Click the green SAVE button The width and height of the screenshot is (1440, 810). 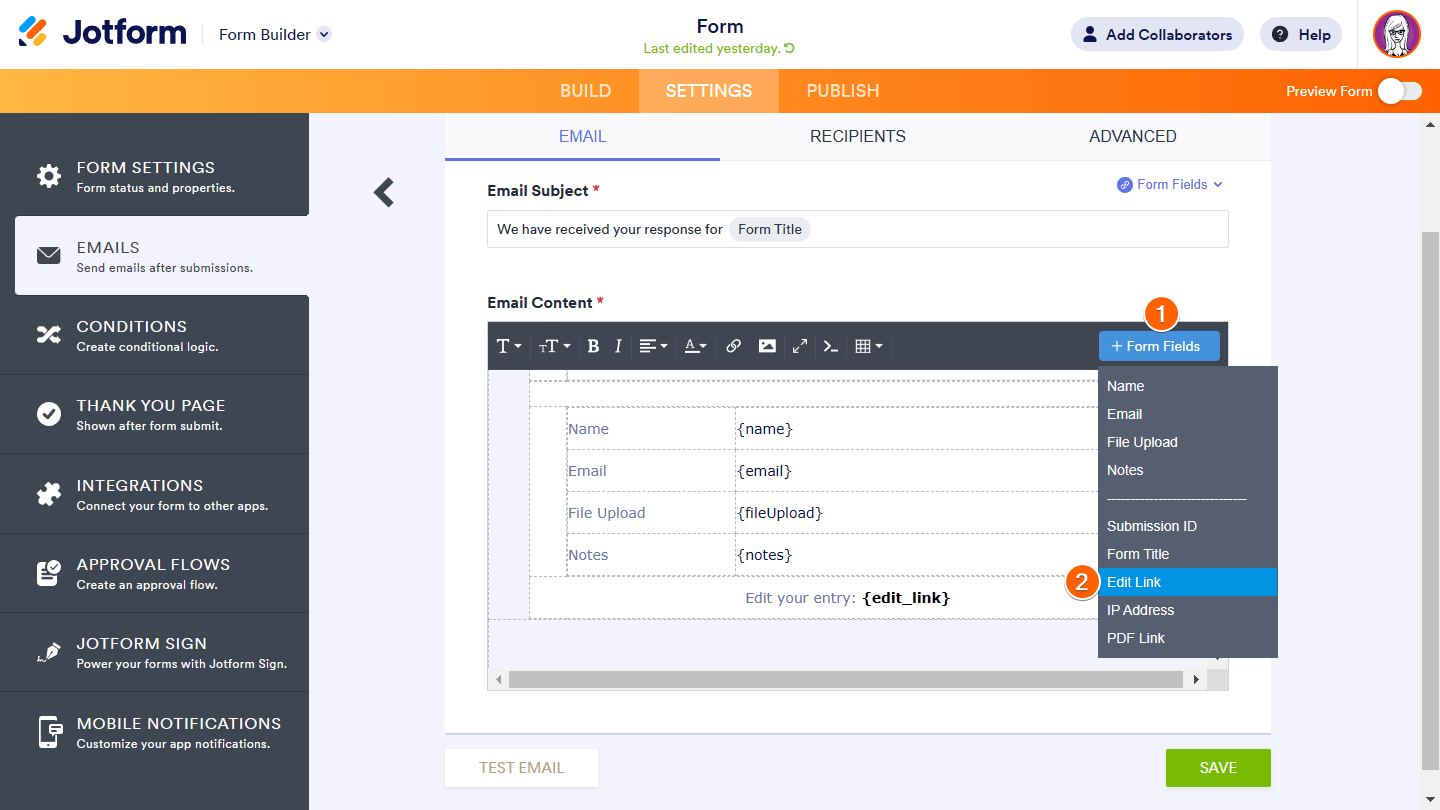1218,768
